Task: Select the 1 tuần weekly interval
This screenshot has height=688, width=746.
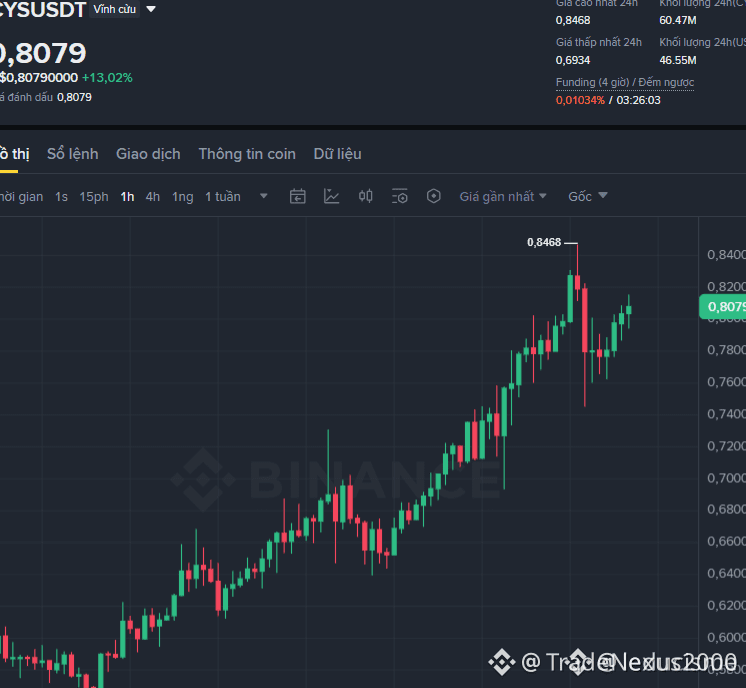Action: pos(223,197)
